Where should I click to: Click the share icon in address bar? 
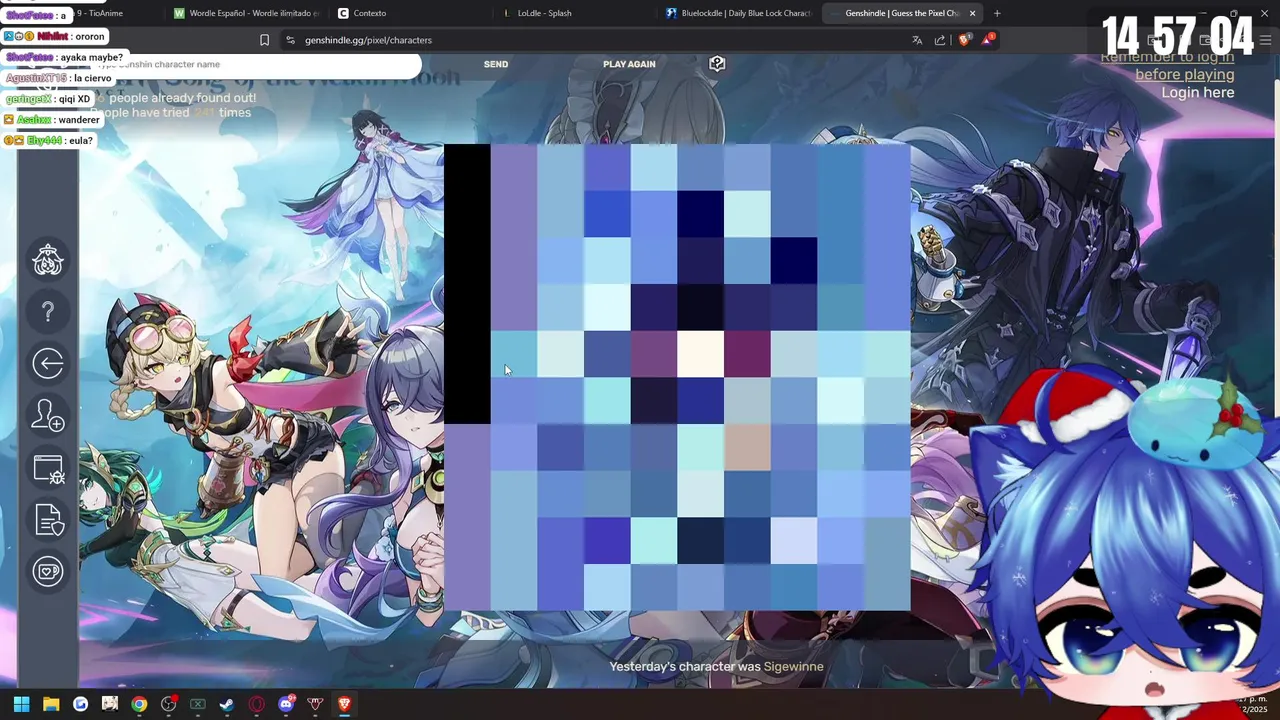tap(940, 40)
